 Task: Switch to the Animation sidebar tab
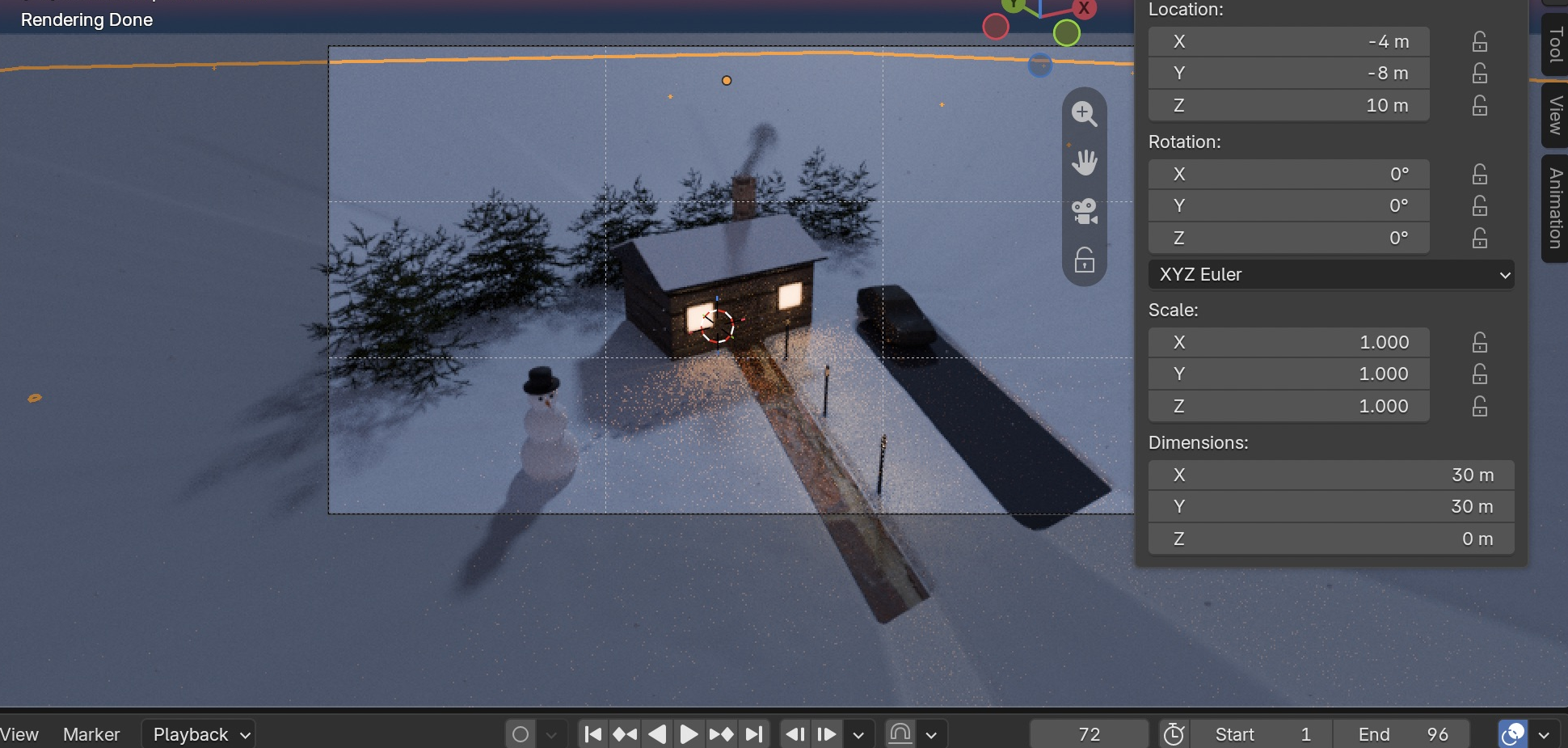[x=1555, y=208]
